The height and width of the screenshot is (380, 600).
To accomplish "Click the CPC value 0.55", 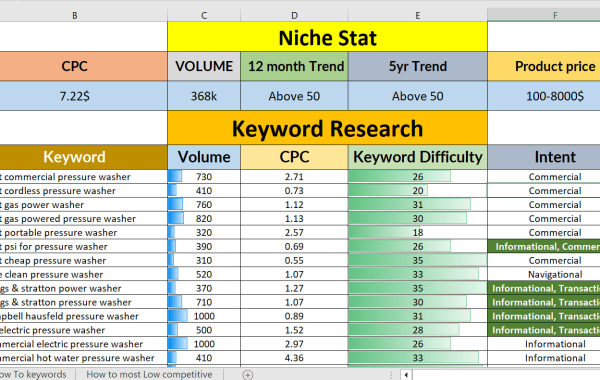I will coord(294,261).
